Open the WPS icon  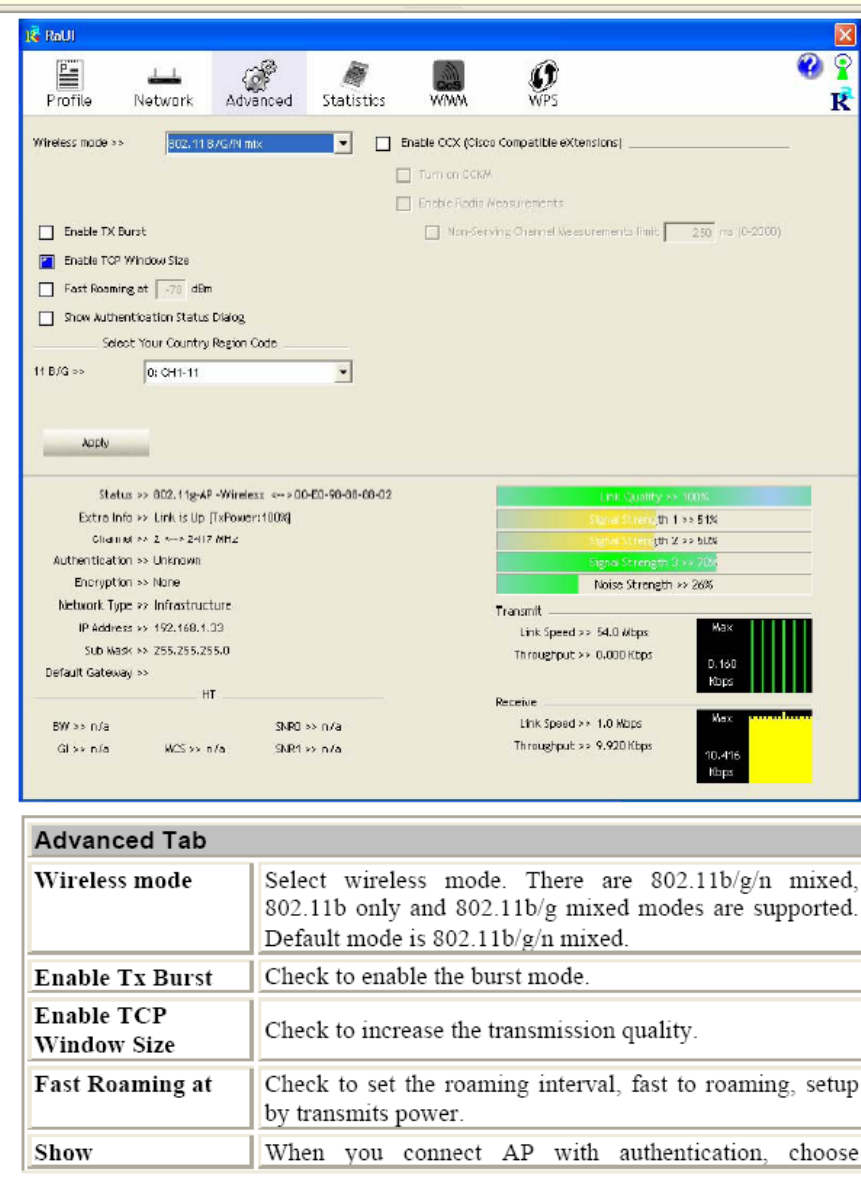(542, 75)
